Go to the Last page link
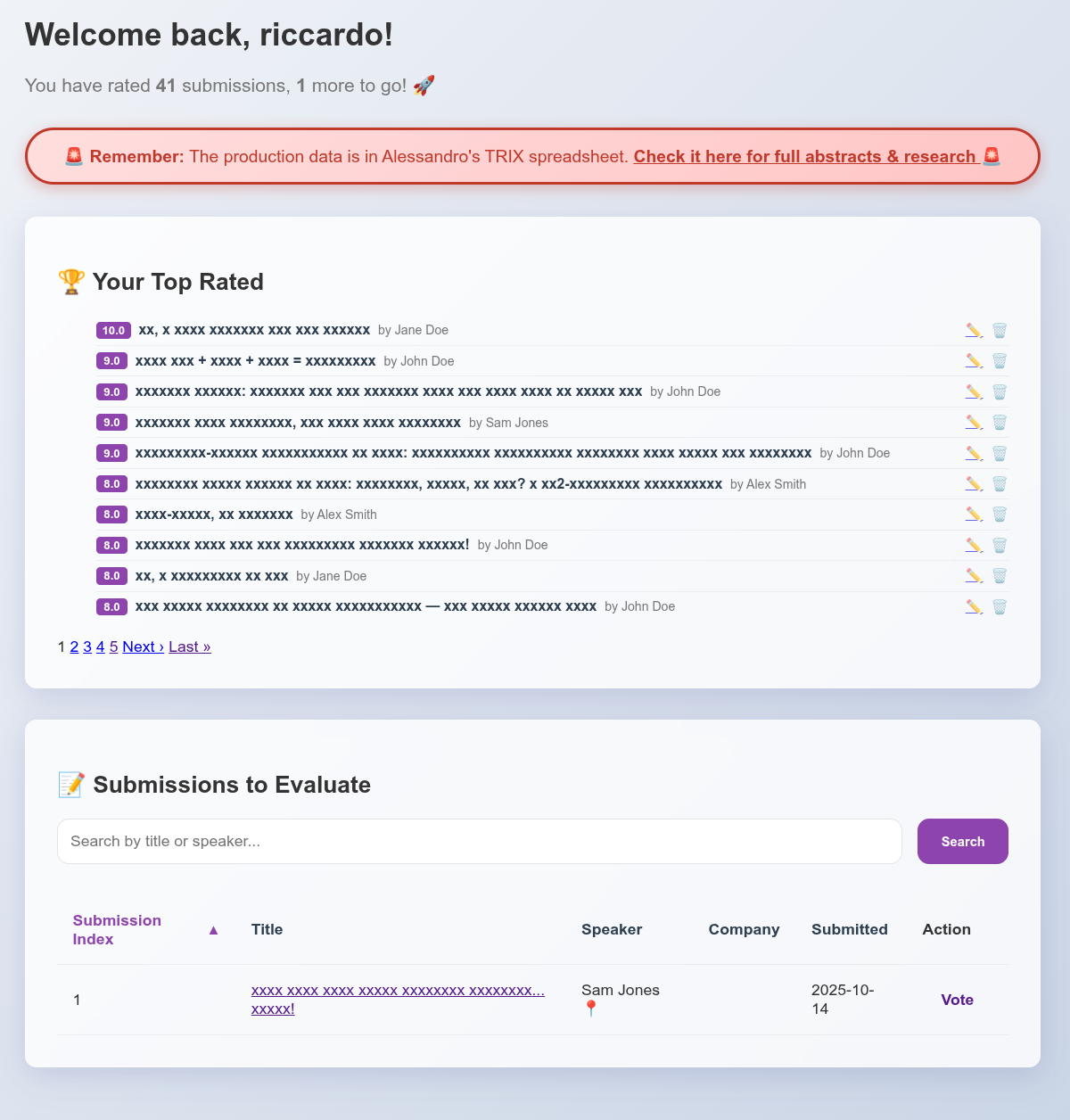 click(x=189, y=646)
